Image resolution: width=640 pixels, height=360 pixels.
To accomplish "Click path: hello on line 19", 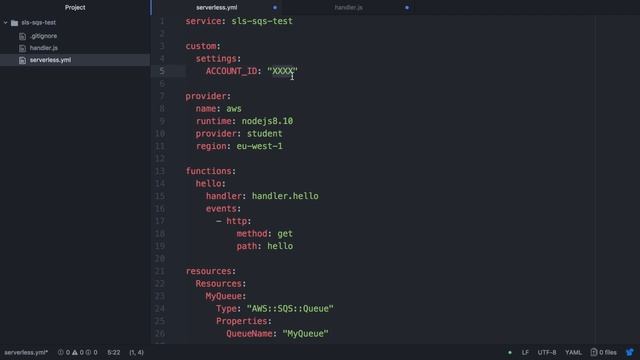I will [x=264, y=246].
